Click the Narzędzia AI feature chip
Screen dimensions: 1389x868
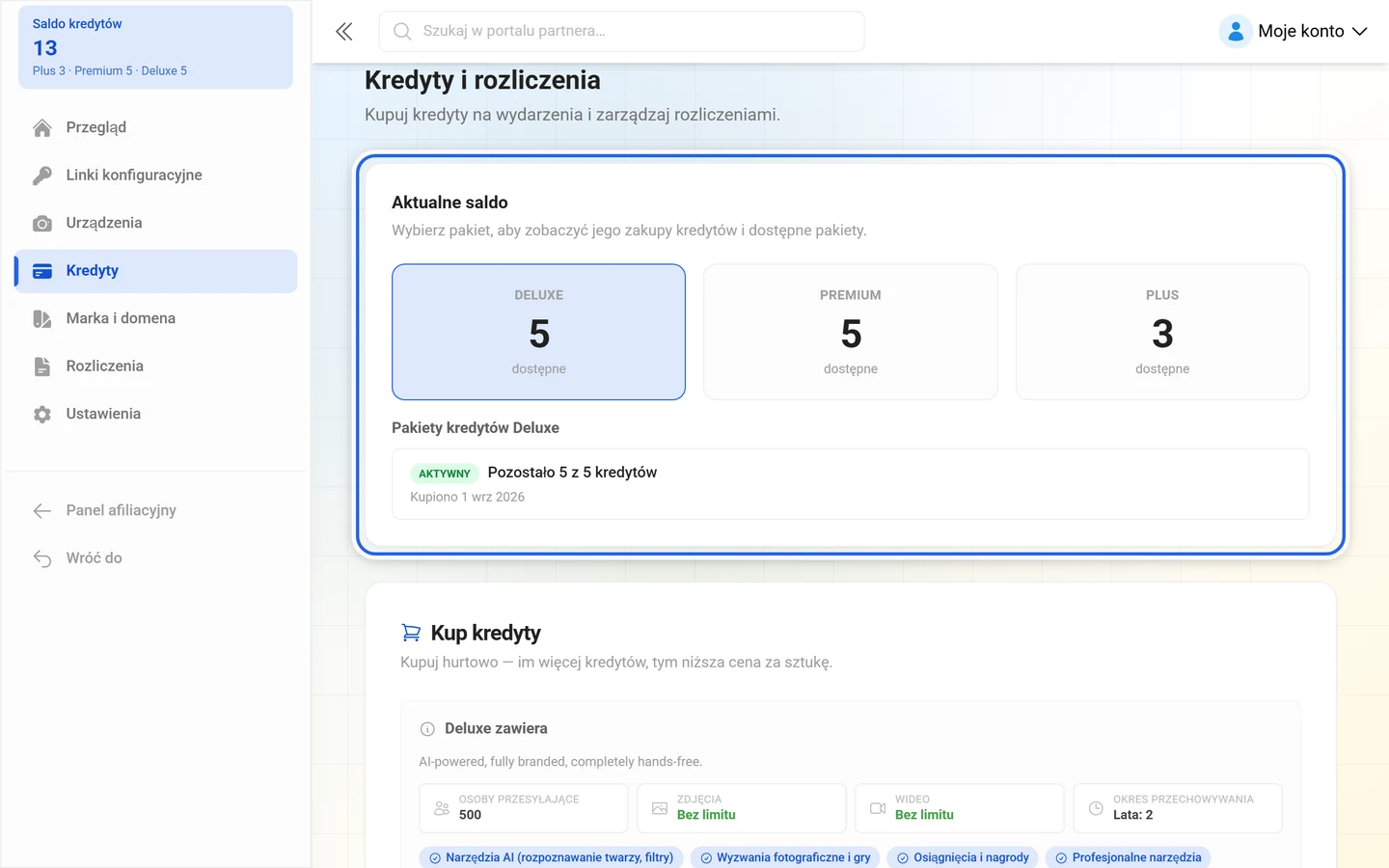click(x=551, y=857)
